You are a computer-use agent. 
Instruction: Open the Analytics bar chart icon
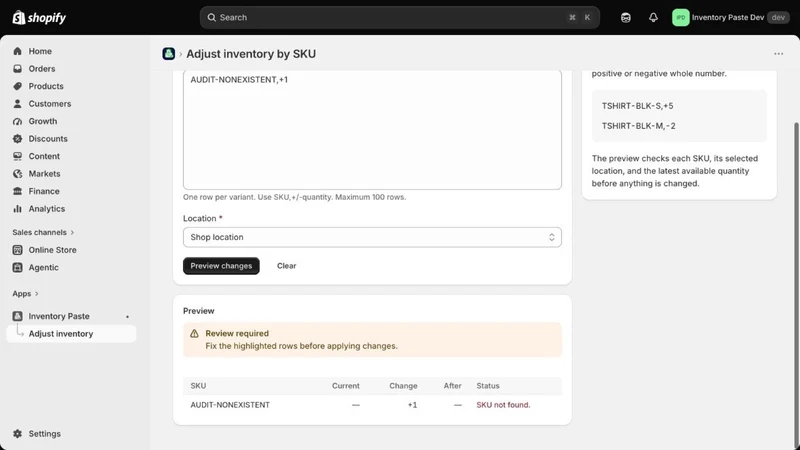(17, 209)
